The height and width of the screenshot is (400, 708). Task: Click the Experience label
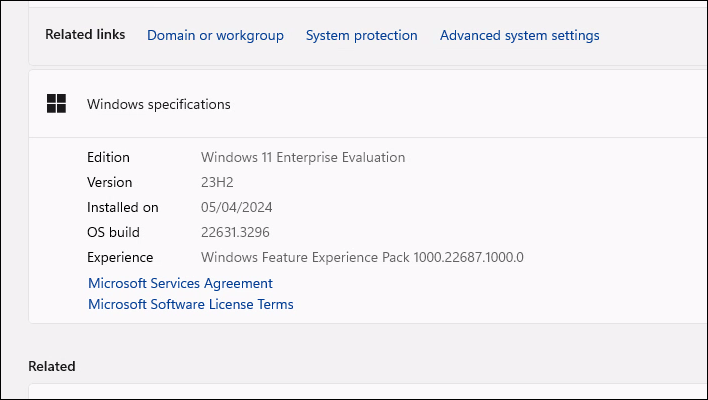click(x=120, y=257)
